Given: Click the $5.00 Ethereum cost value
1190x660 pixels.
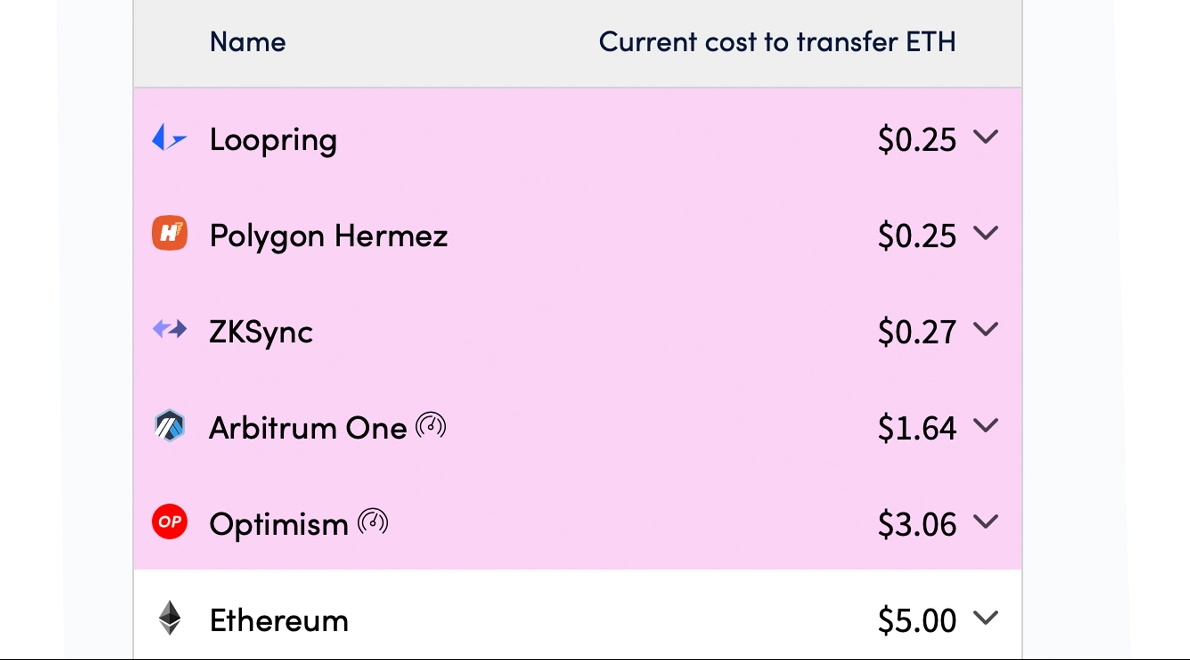Looking at the screenshot, I should click(917, 621).
